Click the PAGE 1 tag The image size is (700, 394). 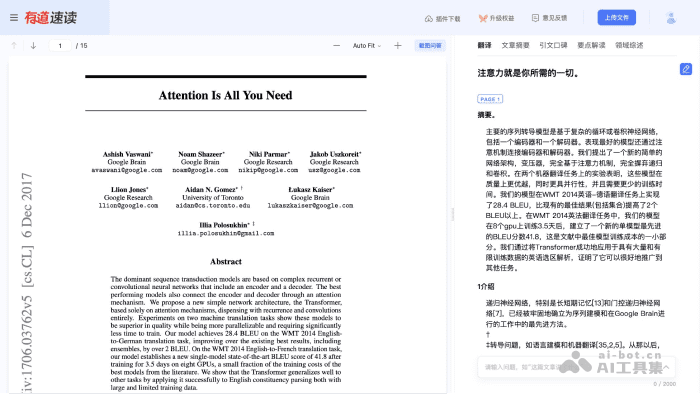490,99
